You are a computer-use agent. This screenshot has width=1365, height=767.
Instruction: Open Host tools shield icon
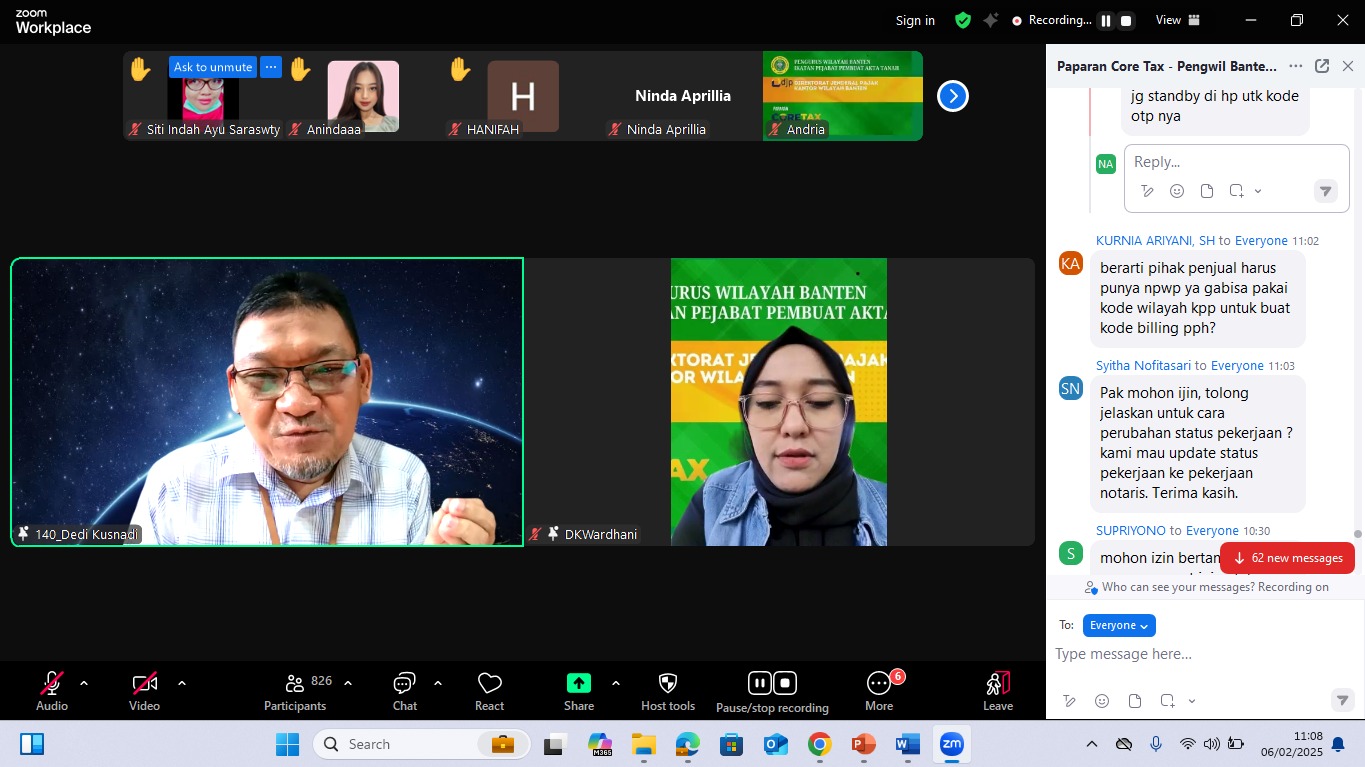click(x=668, y=683)
